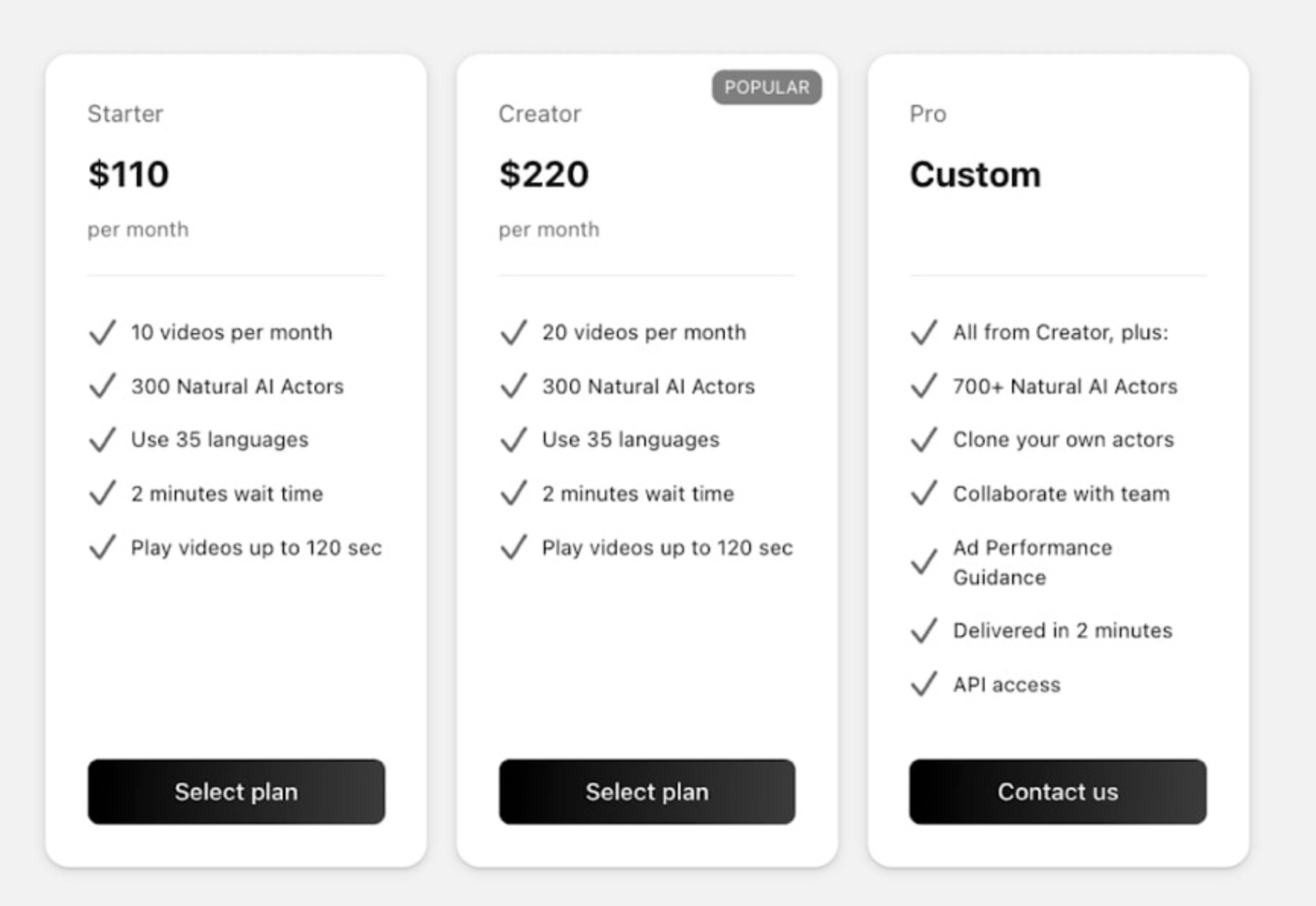The image size is (1316, 906).
Task: Select the Creator plan button
Action: pyautogui.click(x=647, y=791)
